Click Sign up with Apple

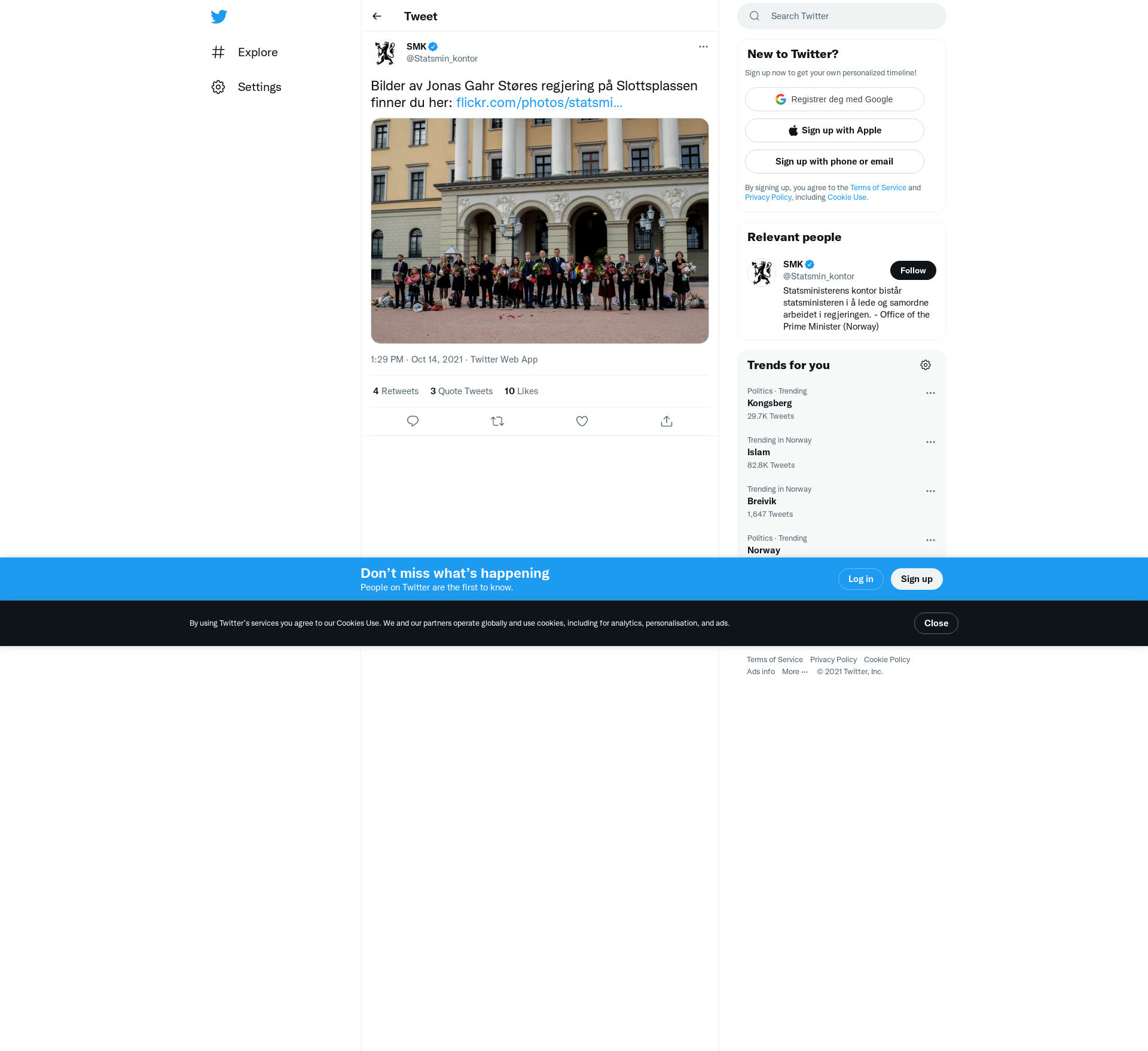[834, 130]
